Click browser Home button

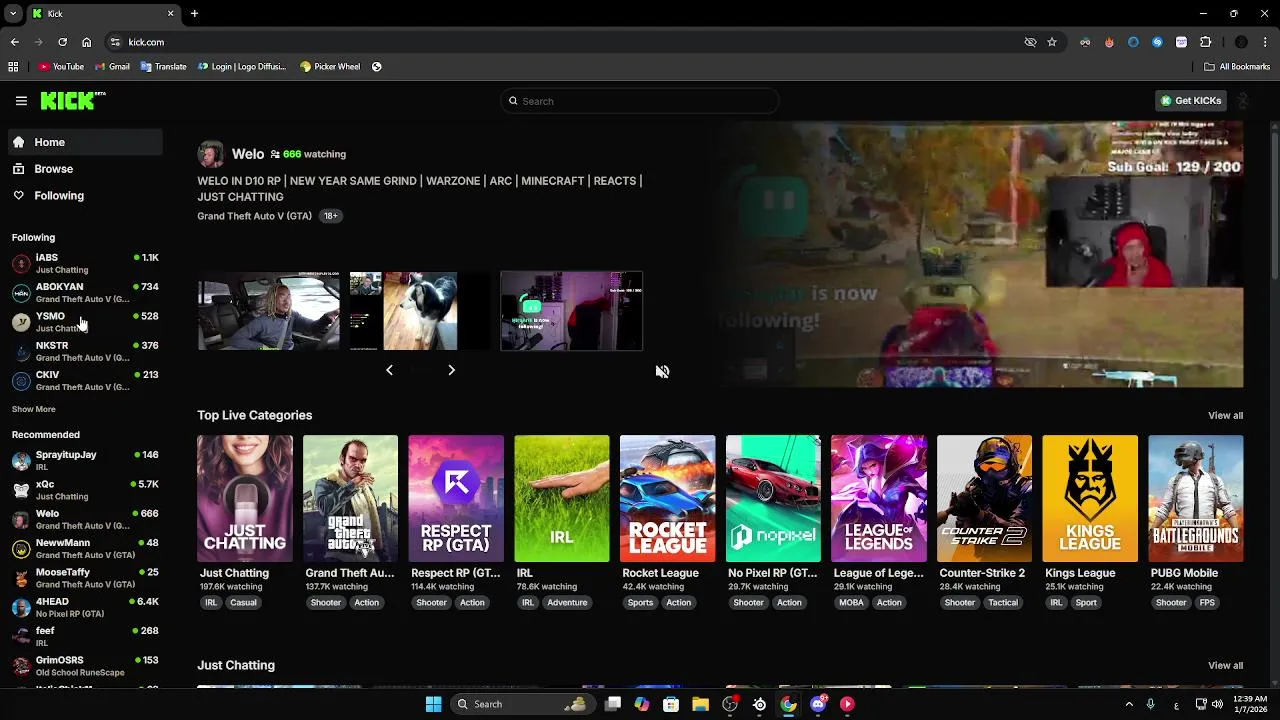click(x=87, y=42)
